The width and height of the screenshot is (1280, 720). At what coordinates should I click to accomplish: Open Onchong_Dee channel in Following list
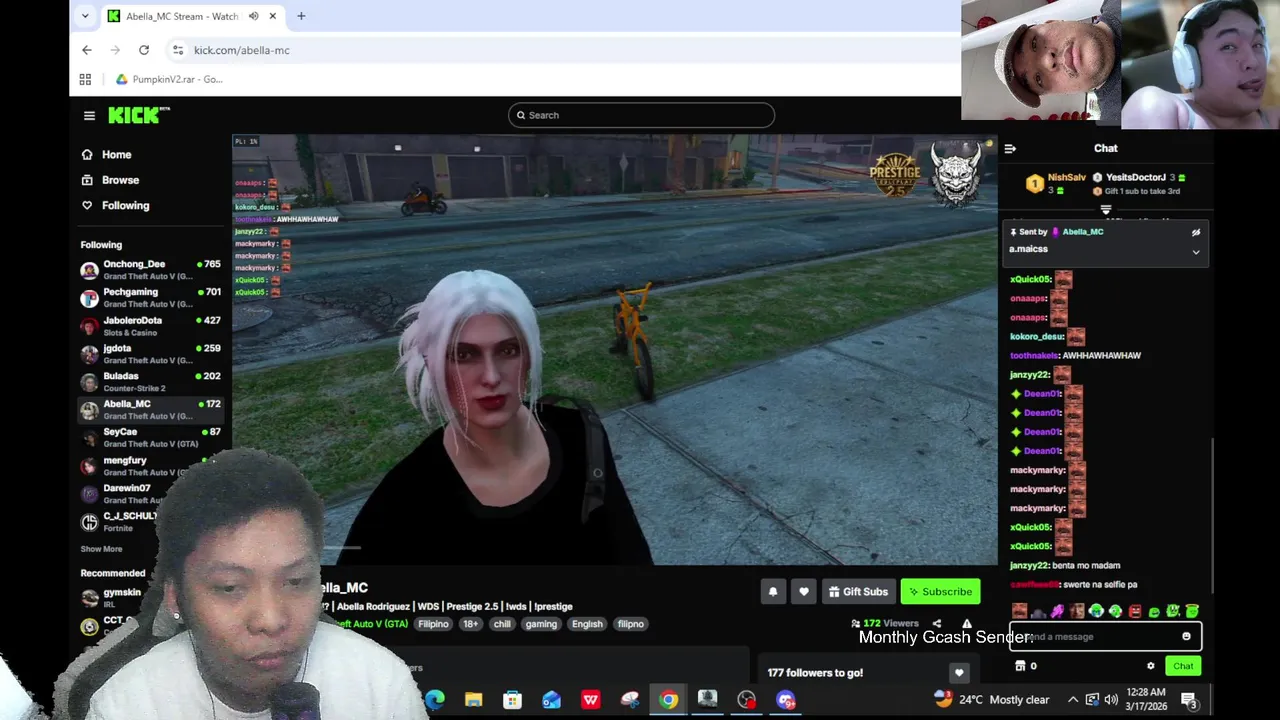[x=150, y=270]
